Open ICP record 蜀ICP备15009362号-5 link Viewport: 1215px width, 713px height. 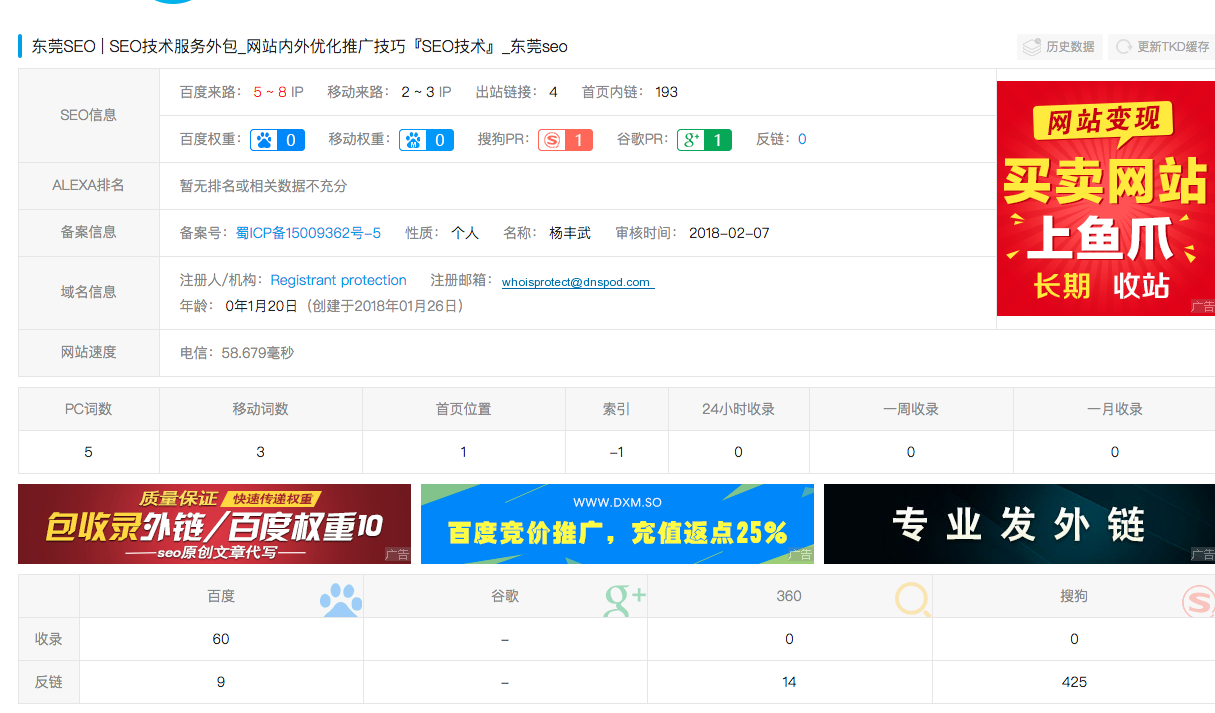pos(308,233)
